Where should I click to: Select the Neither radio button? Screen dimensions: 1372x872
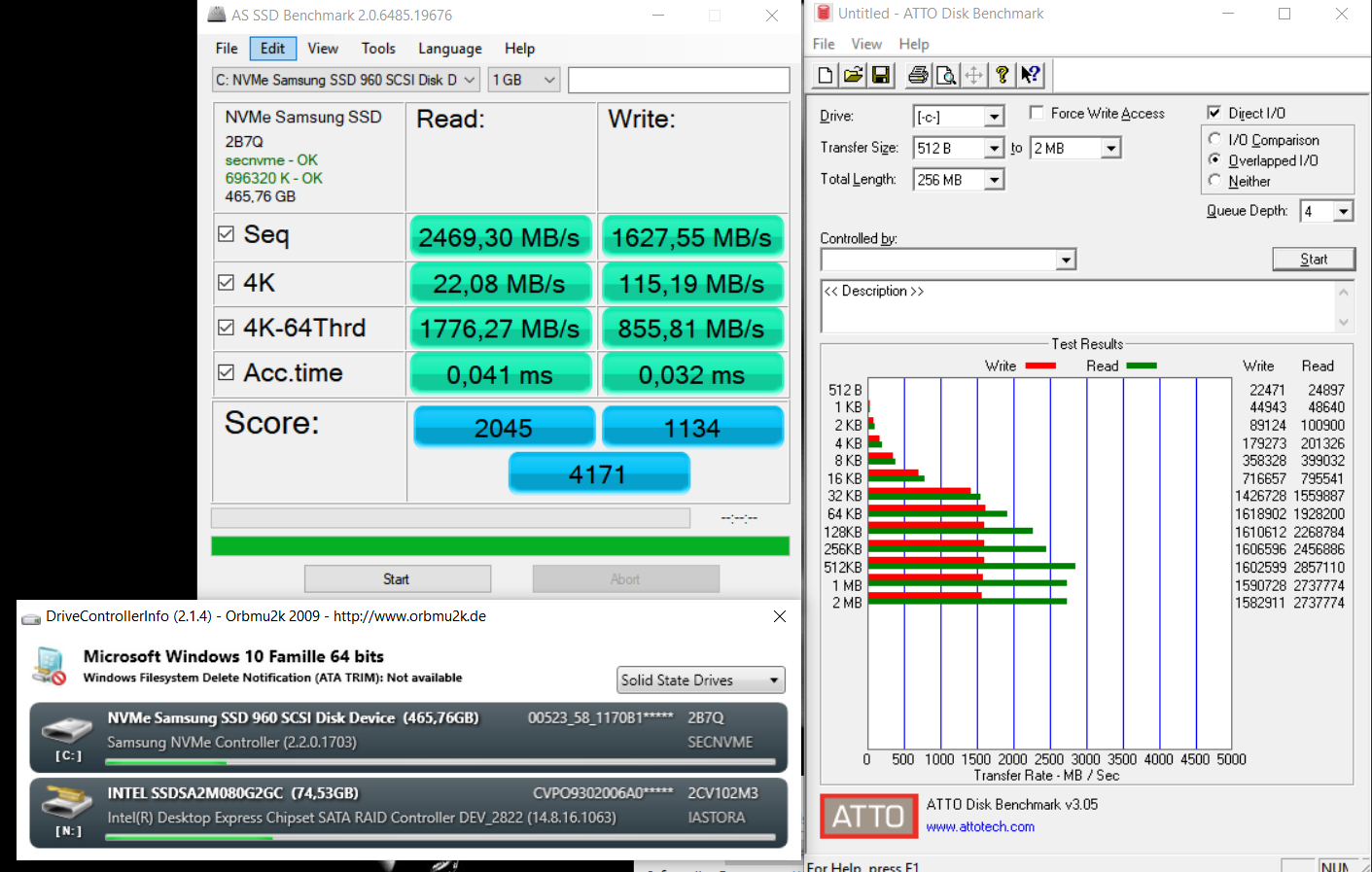tap(1214, 180)
